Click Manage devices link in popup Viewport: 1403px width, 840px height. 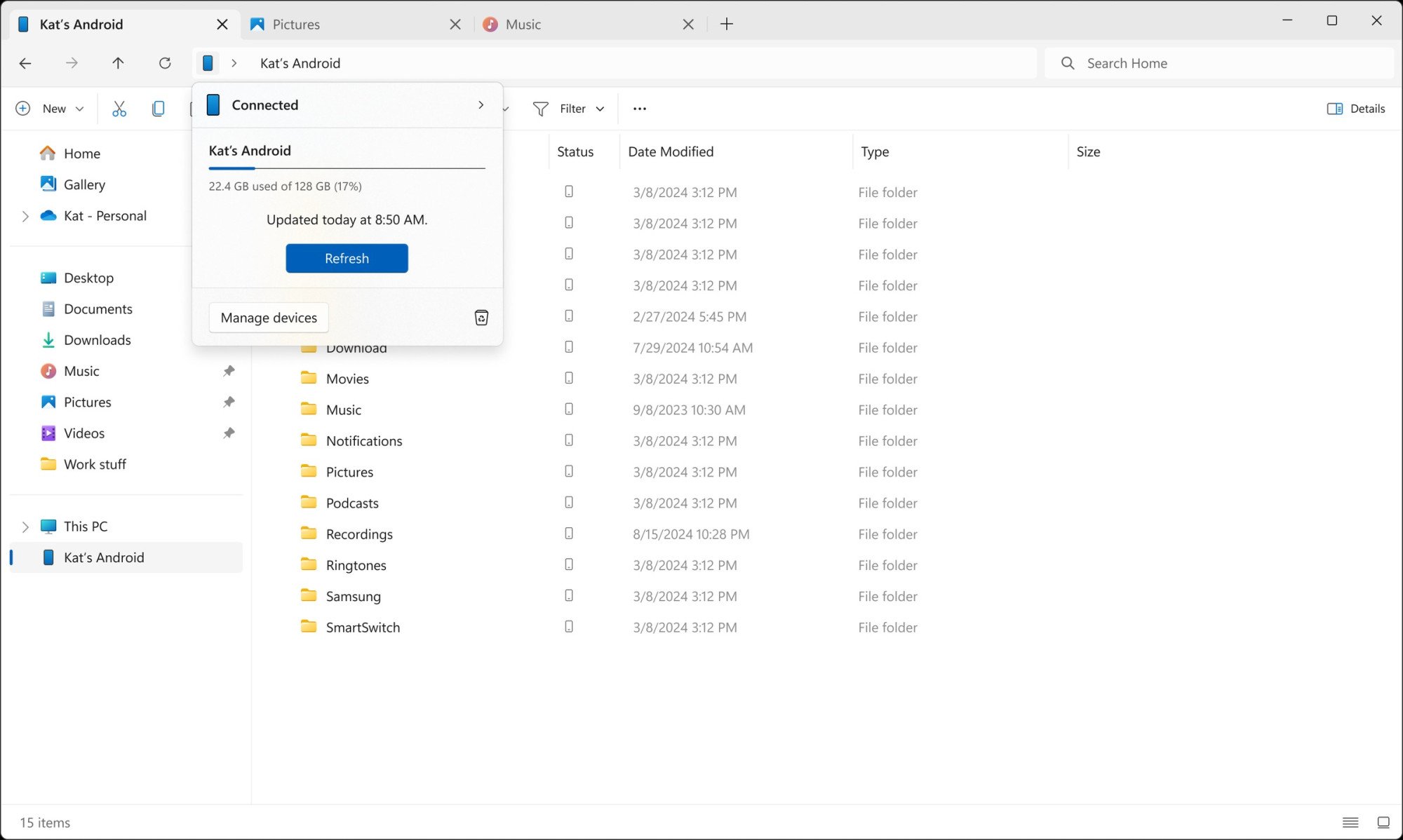pyautogui.click(x=269, y=317)
